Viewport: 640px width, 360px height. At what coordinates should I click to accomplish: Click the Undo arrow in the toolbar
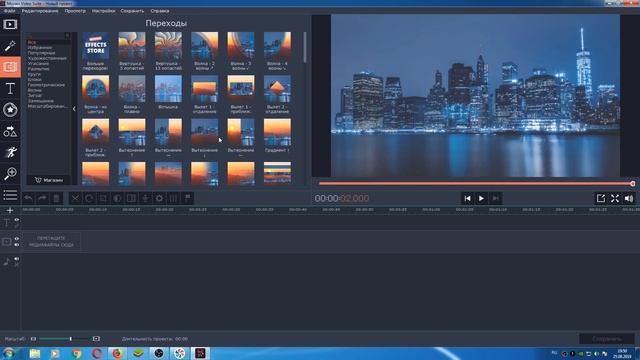pyautogui.click(x=28, y=198)
